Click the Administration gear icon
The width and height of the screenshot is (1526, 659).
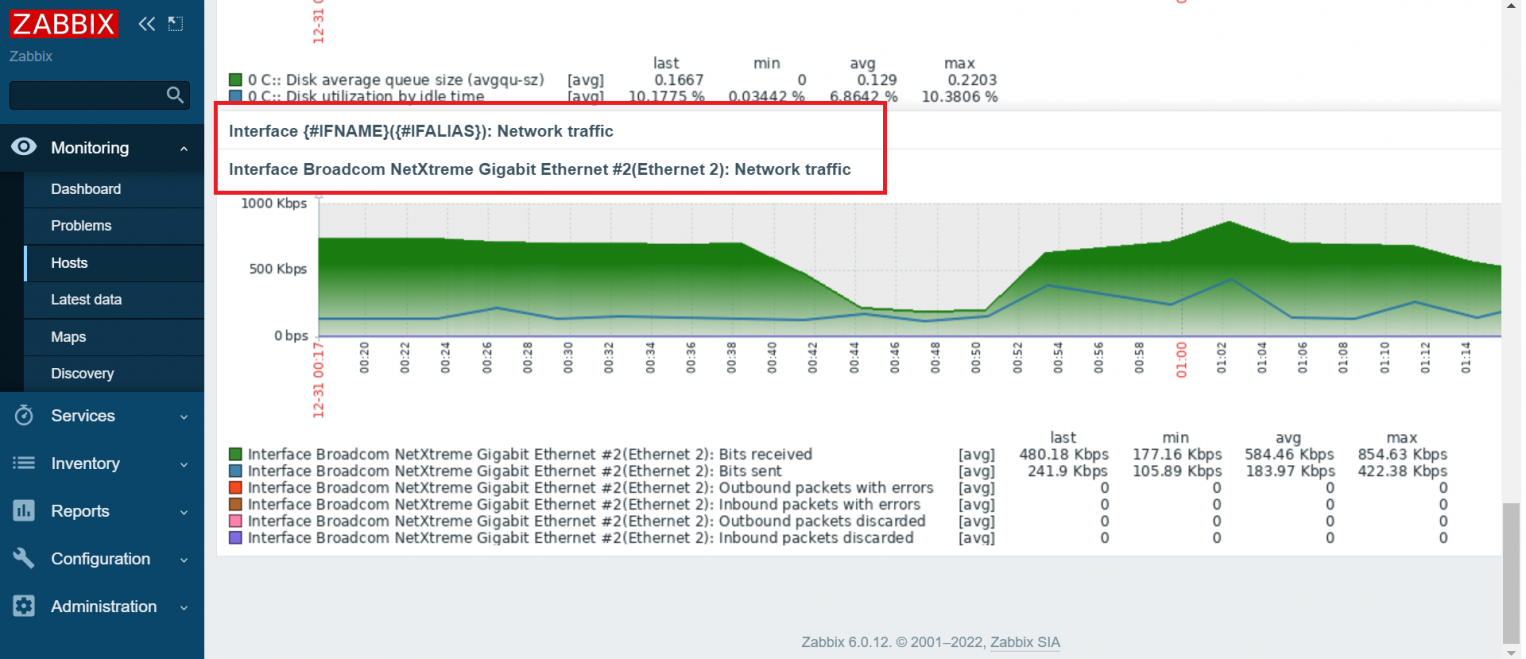point(24,606)
